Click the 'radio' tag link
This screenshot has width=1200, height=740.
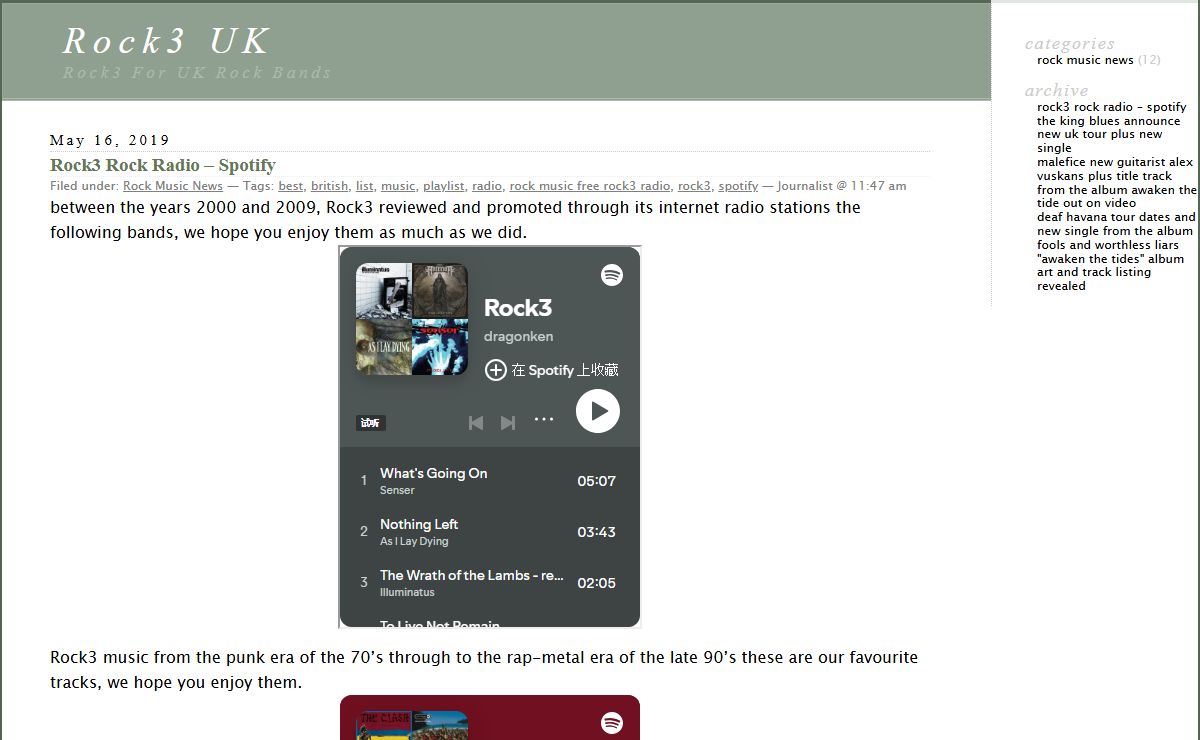pos(487,186)
